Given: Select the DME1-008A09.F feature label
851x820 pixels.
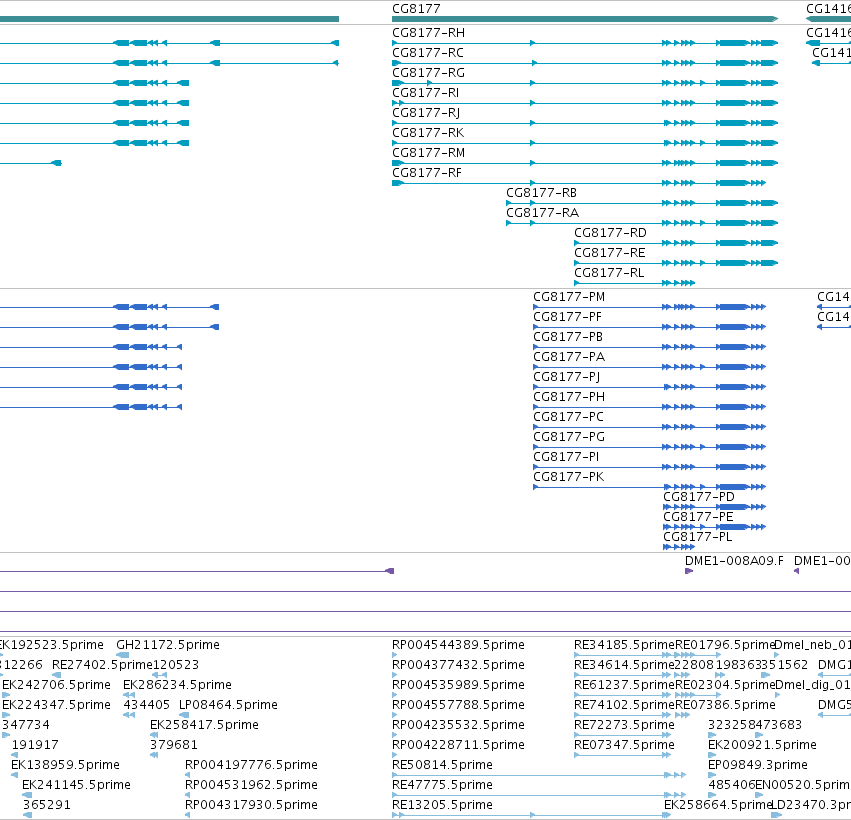Looking at the screenshot, I should (734, 561).
